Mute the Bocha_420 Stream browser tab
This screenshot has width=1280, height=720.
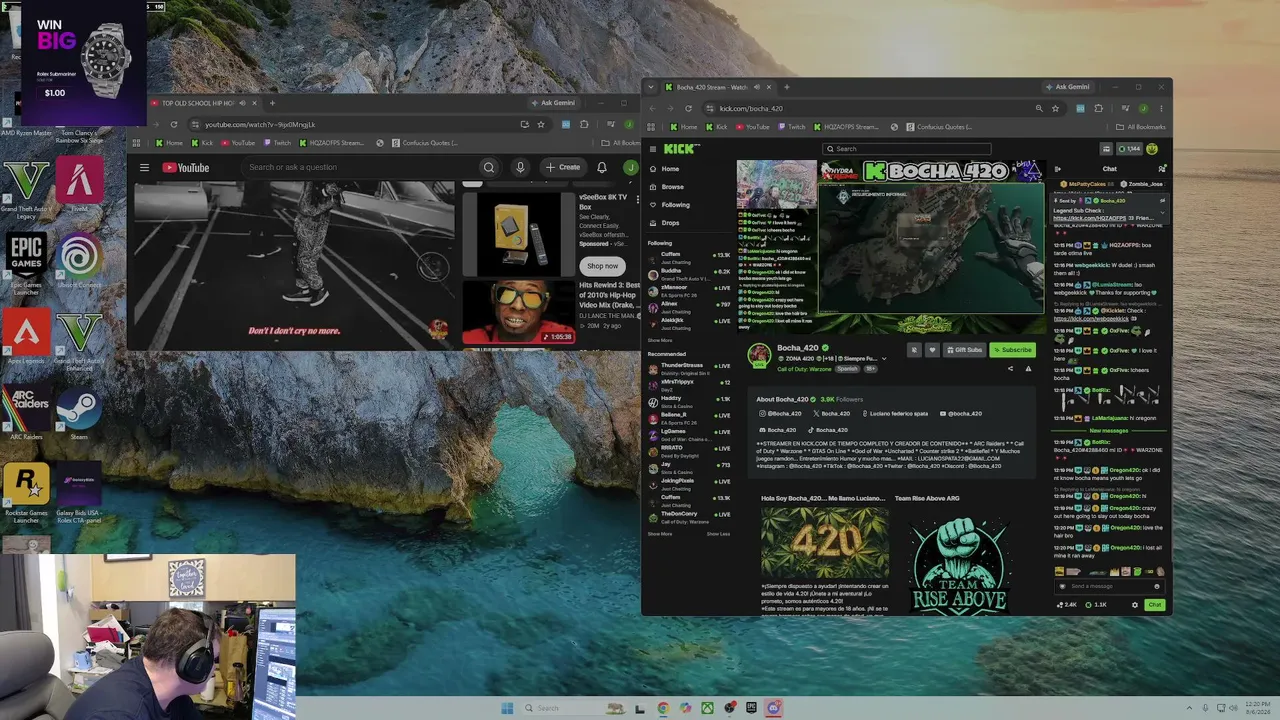point(756,87)
